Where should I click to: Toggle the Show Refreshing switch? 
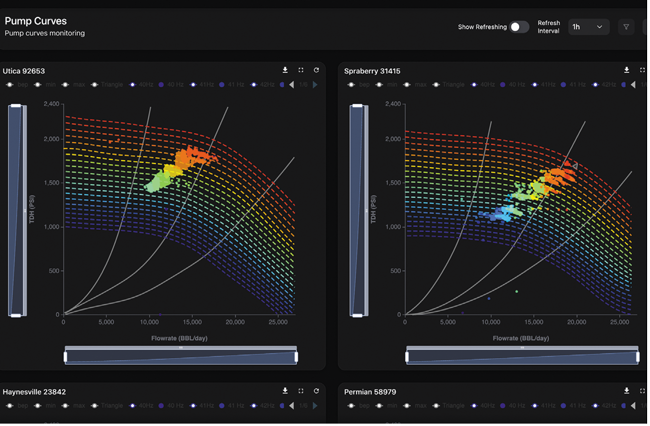[x=519, y=27]
